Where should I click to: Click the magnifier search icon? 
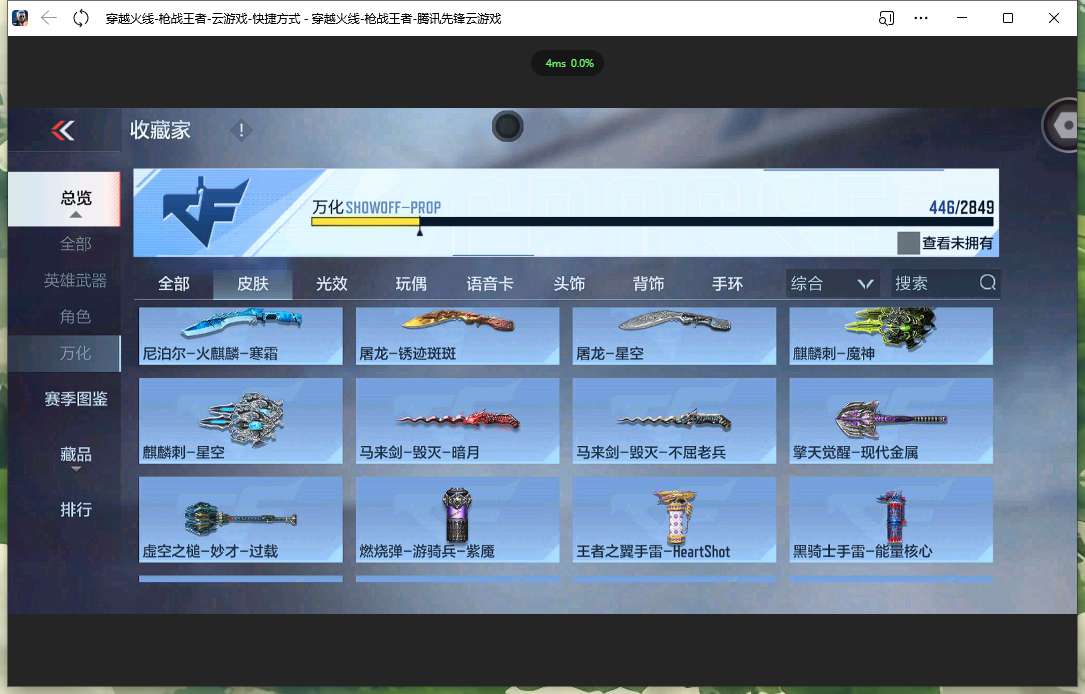(x=987, y=282)
